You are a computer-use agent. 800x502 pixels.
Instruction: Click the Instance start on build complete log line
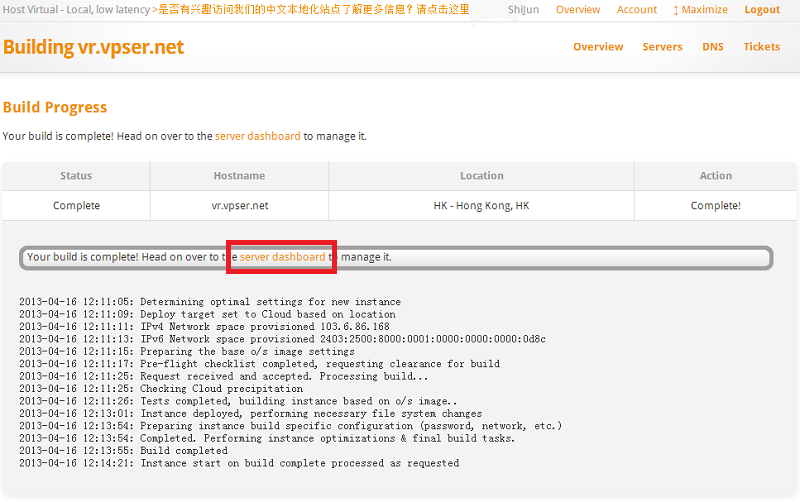pyautogui.click(x=239, y=463)
